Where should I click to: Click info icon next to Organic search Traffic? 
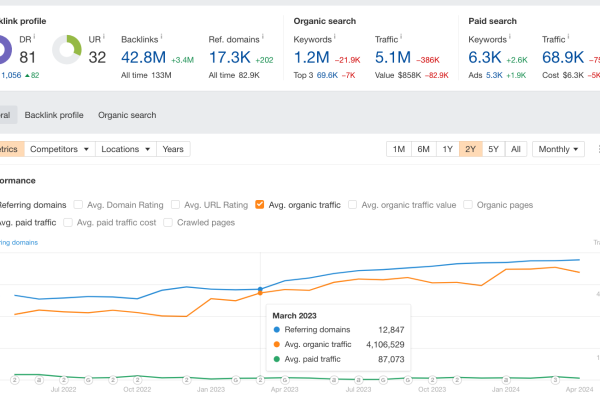click(x=401, y=37)
